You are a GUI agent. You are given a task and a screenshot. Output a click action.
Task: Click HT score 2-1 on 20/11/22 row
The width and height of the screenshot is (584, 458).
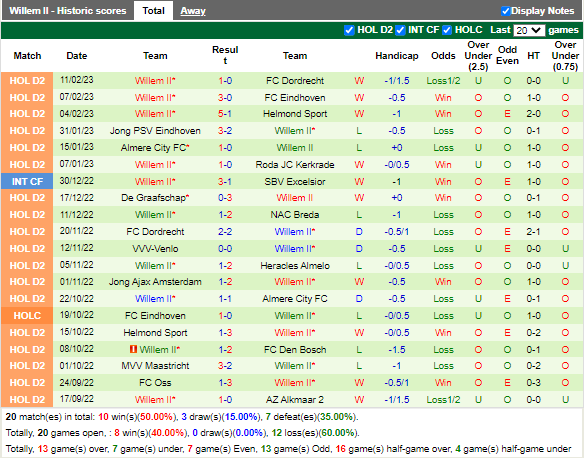(533, 232)
